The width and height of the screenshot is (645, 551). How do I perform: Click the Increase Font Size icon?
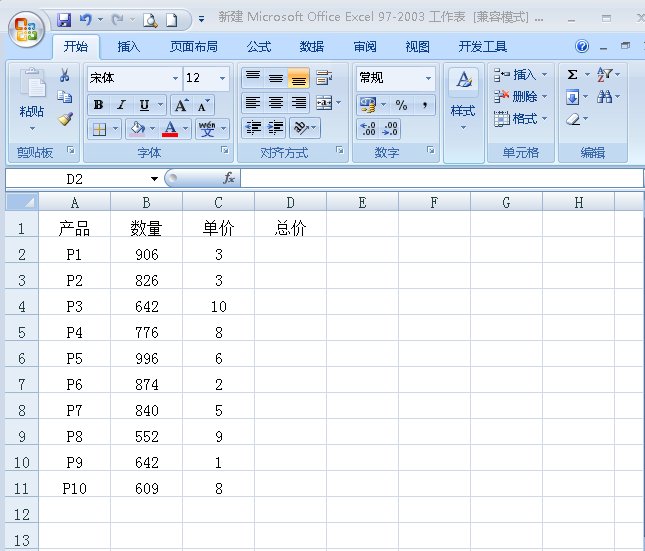(x=181, y=105)
